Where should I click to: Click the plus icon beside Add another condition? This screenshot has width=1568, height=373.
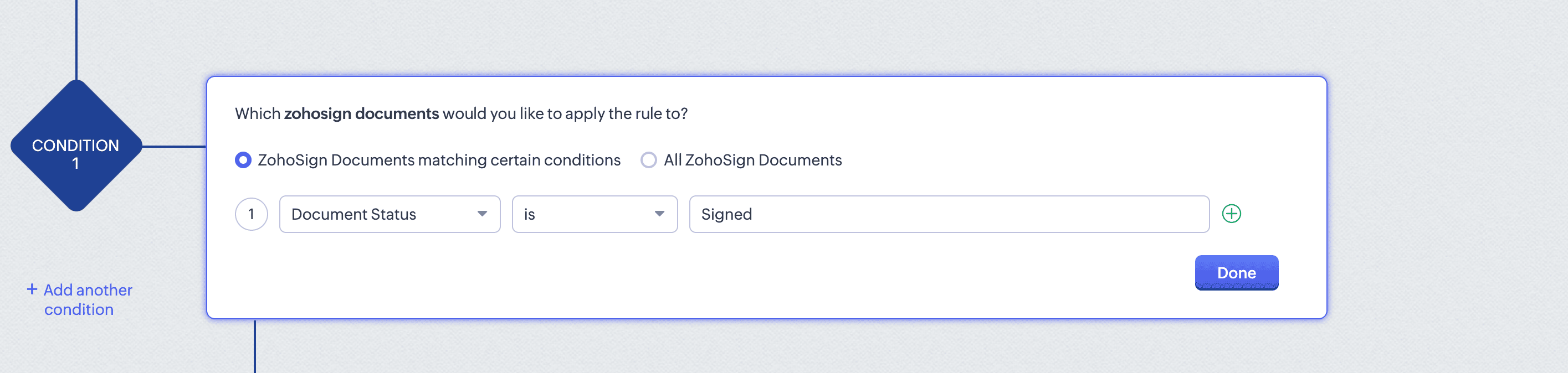[x=32, y=289]
